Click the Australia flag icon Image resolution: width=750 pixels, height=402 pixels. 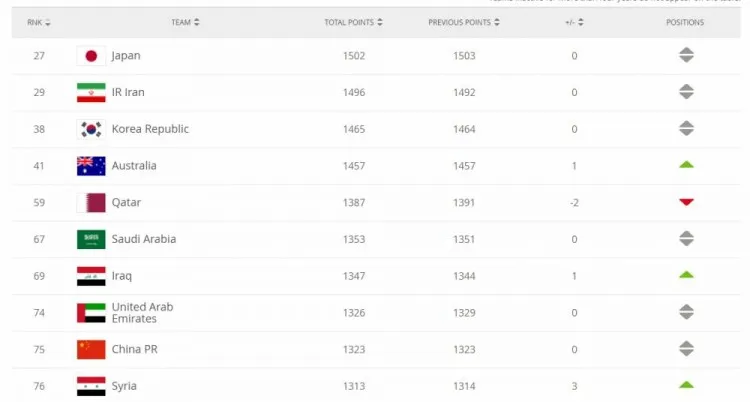click(x=91, y=166)
